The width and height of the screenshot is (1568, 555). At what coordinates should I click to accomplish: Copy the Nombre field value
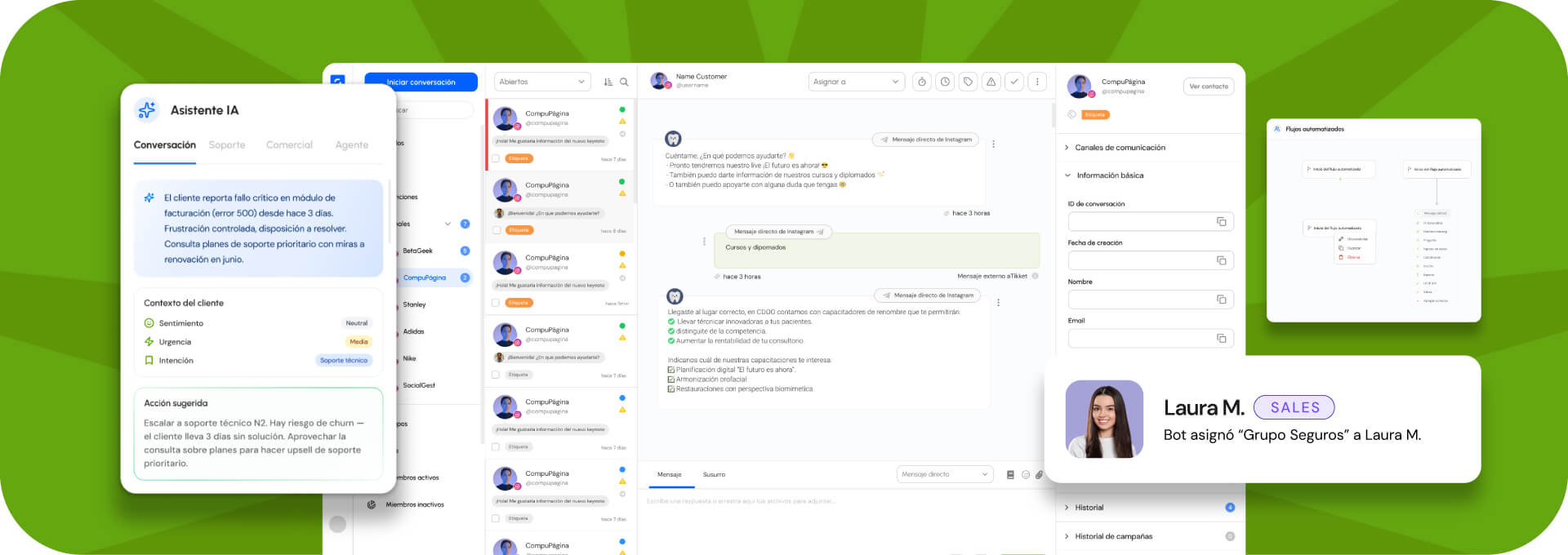tap(1222, 300)
